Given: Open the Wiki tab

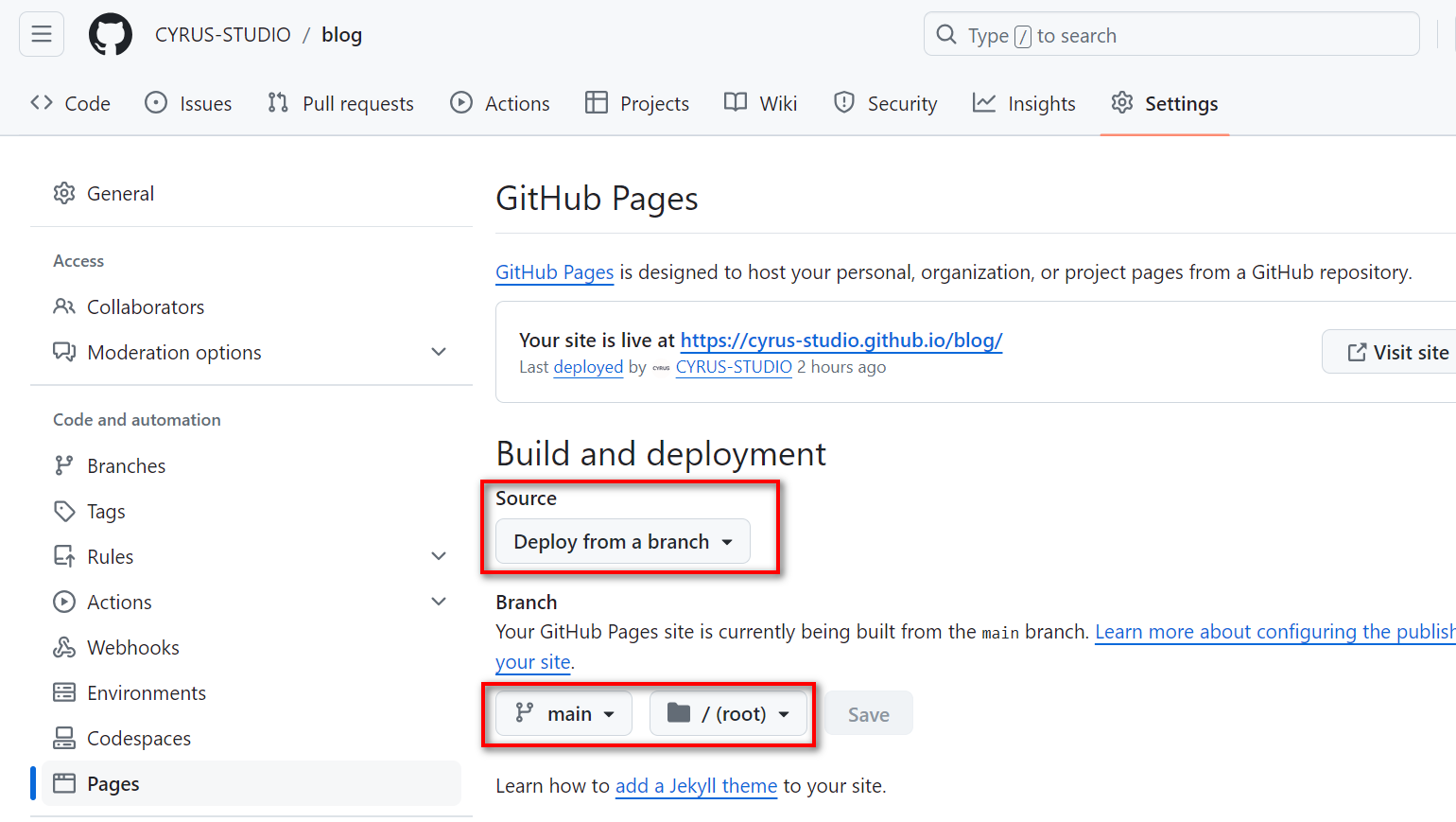Looking at the screenshot, I should [761, 103].
